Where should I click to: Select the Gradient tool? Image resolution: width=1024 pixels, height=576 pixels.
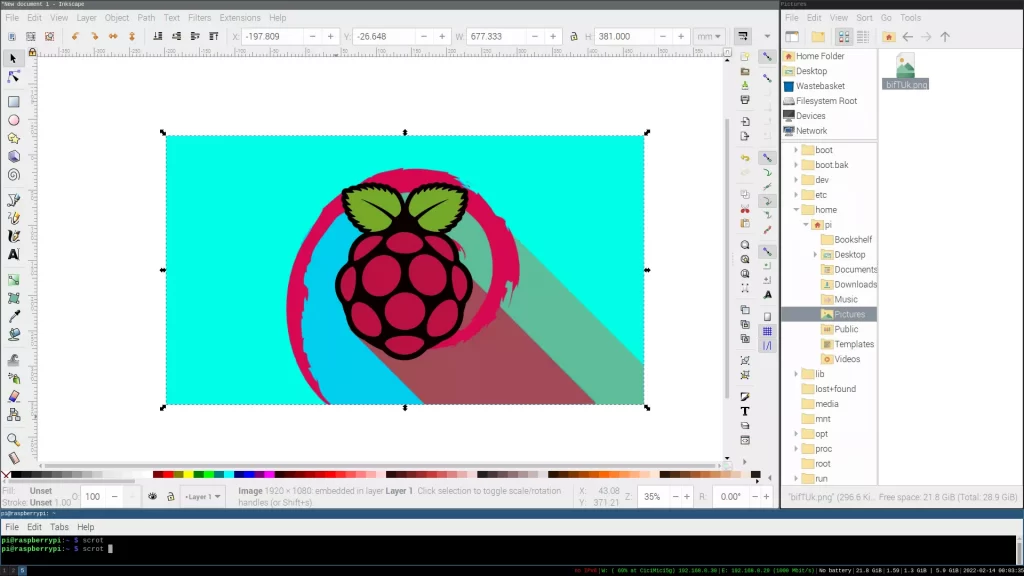coord(13,280)
